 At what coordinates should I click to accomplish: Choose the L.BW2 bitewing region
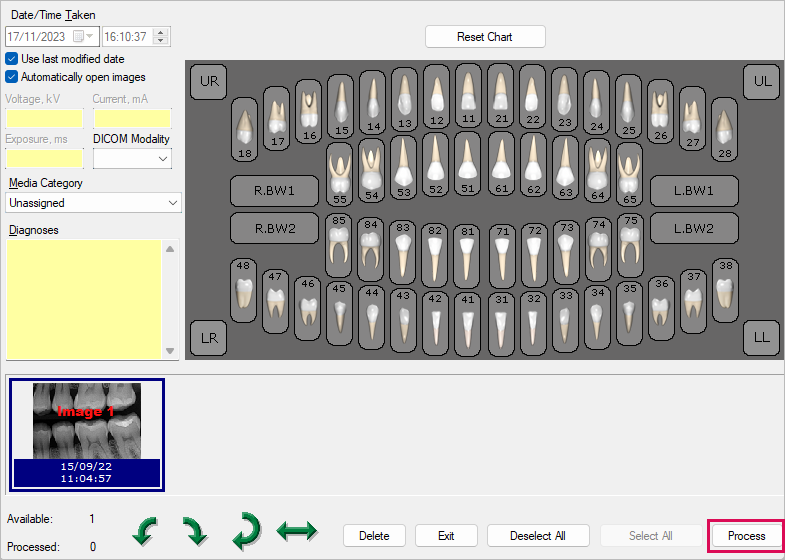(x=694, y=228)
